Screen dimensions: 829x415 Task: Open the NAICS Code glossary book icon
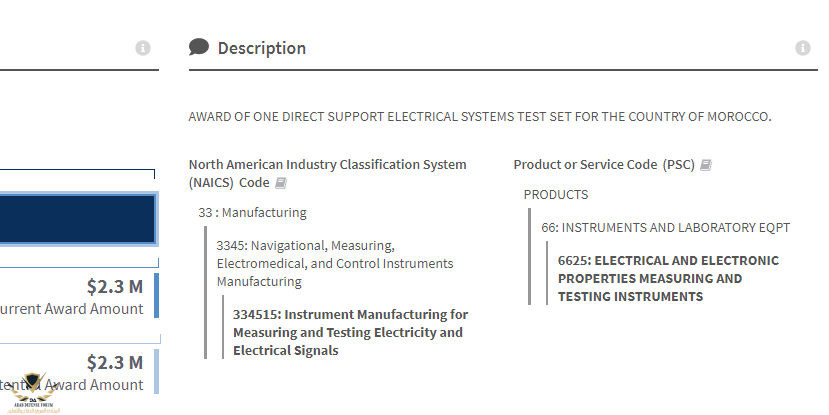pos(281,183)
